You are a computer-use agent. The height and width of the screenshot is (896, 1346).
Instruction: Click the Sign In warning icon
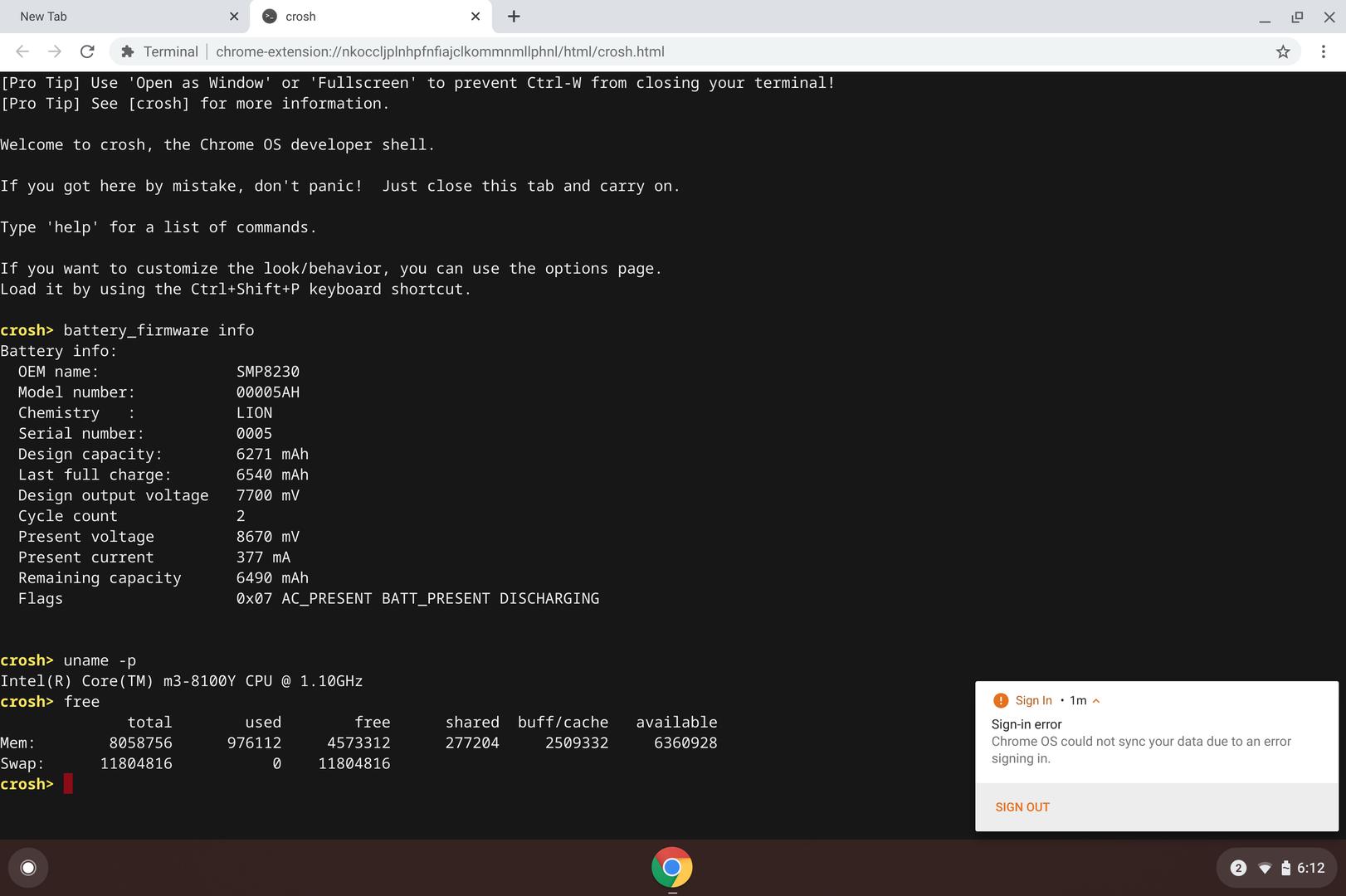tap(1001, 700)
